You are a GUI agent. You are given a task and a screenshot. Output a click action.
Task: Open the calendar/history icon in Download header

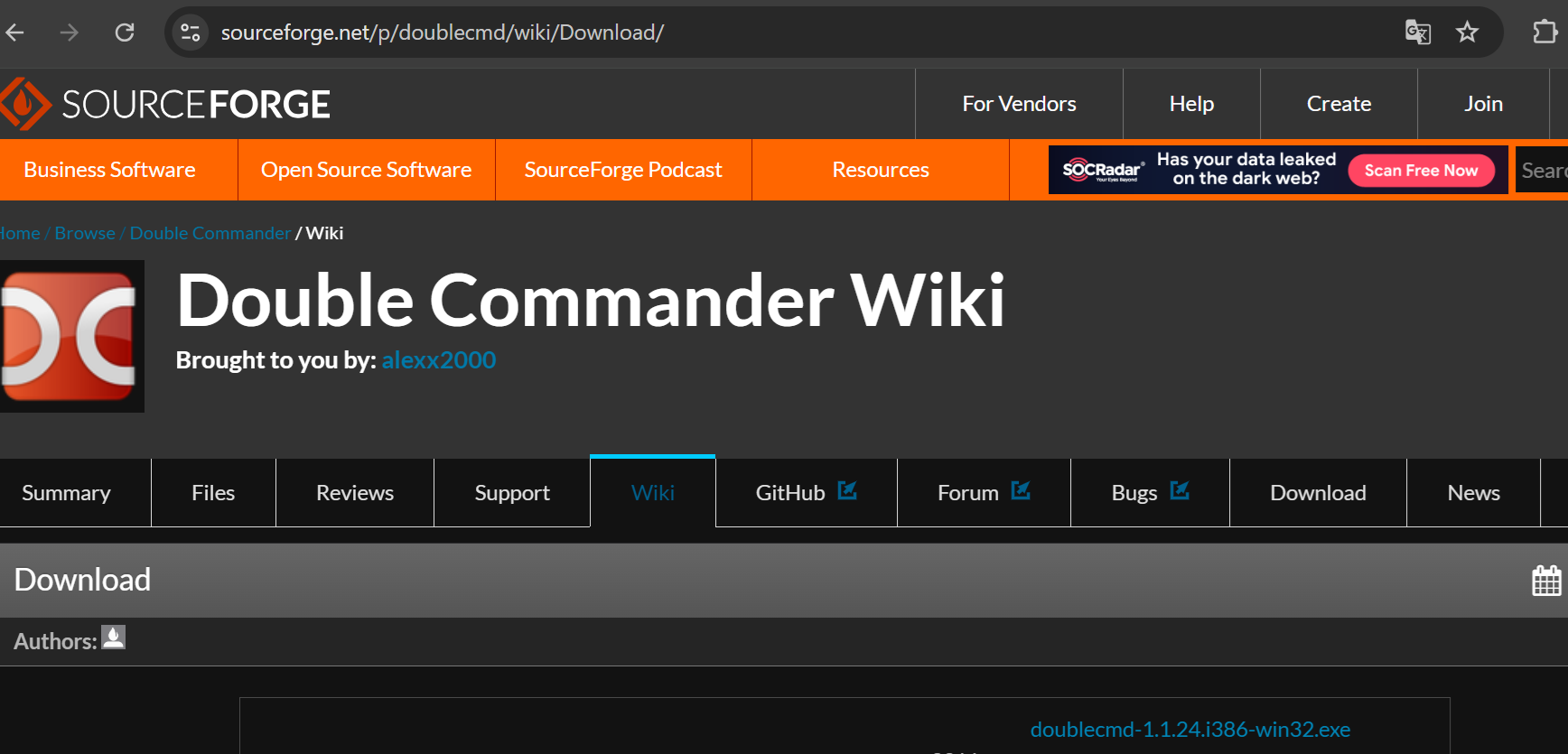click(1546, 580)
